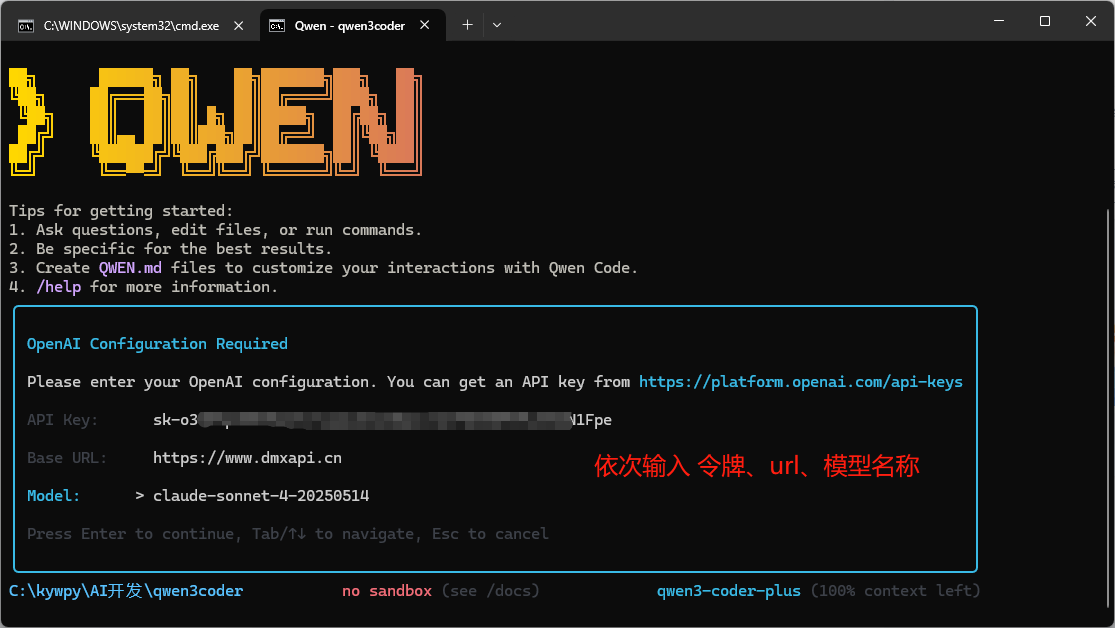The image size is (1115, 628).
Task: Click the purple QWEN.md text in tips
Action: [x=130, y=268]
